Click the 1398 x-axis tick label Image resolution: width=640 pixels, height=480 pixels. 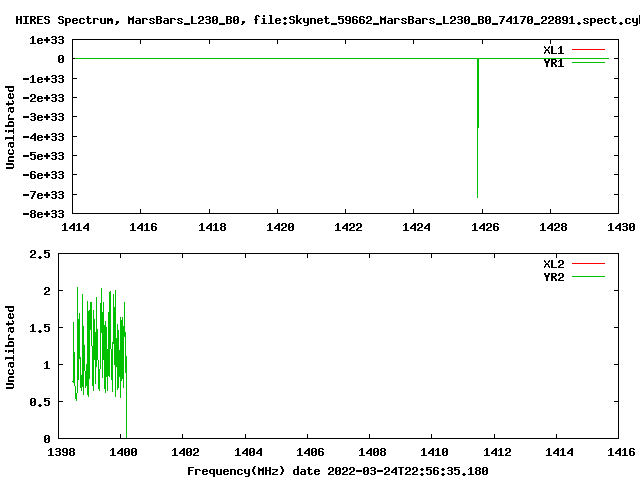[61, 452]
